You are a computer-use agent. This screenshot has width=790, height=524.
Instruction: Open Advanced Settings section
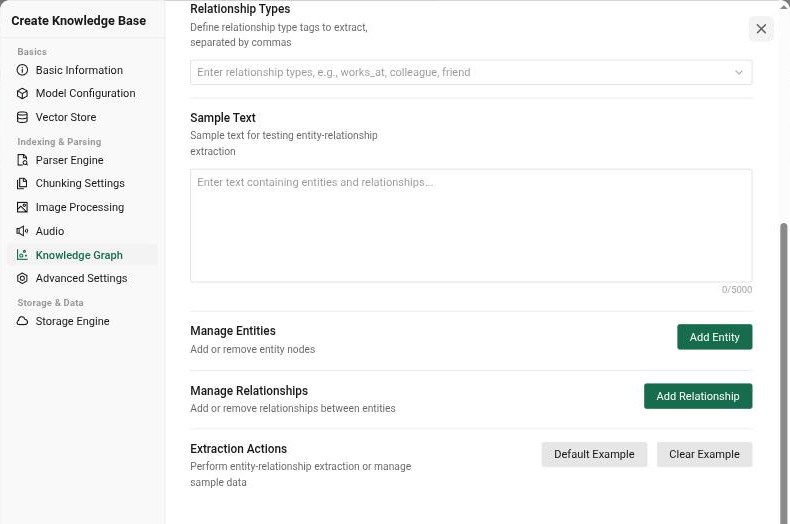pyautogui.click(x=82, y=278)
